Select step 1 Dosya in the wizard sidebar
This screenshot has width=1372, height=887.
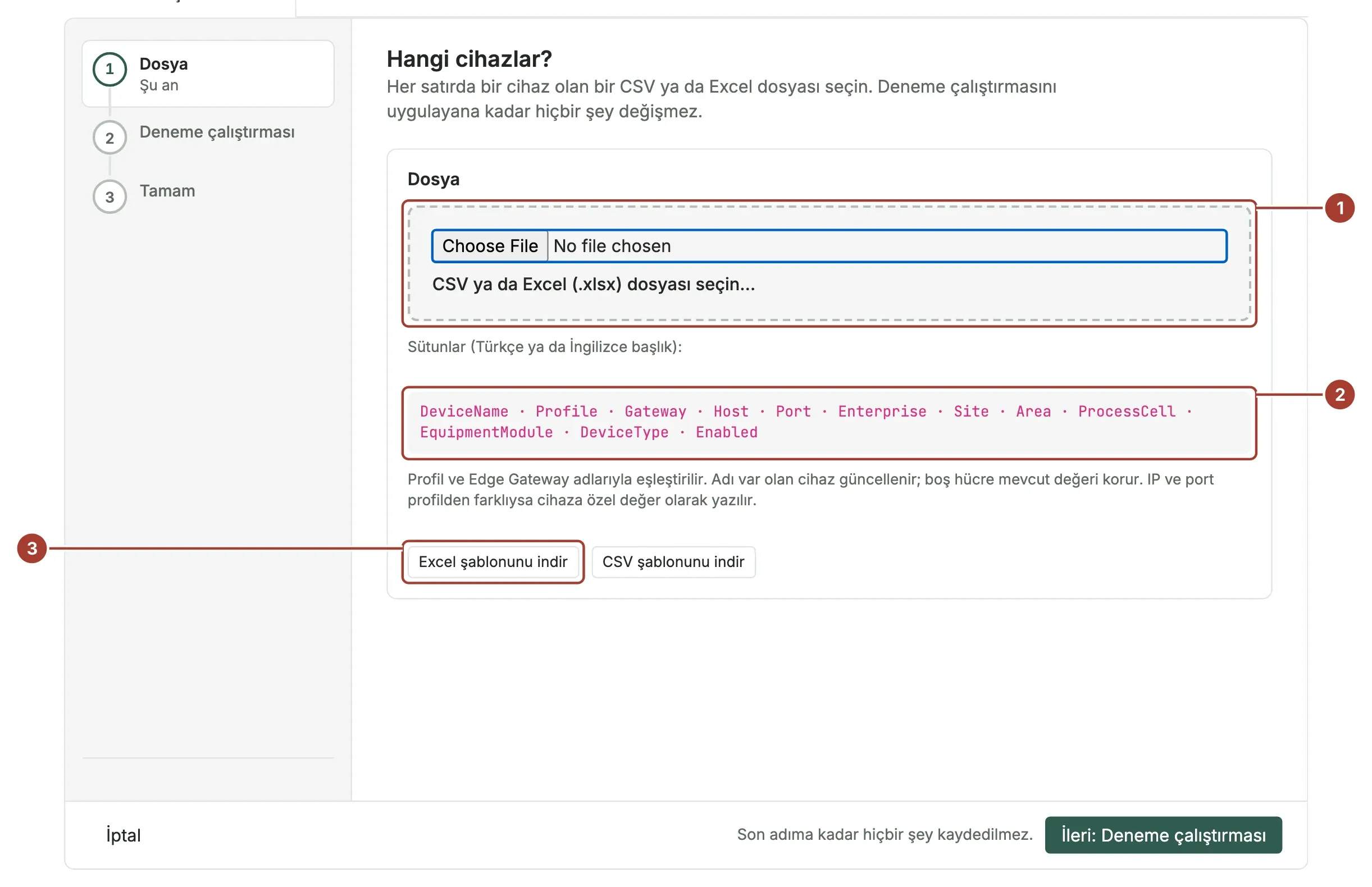coord(207,74)
